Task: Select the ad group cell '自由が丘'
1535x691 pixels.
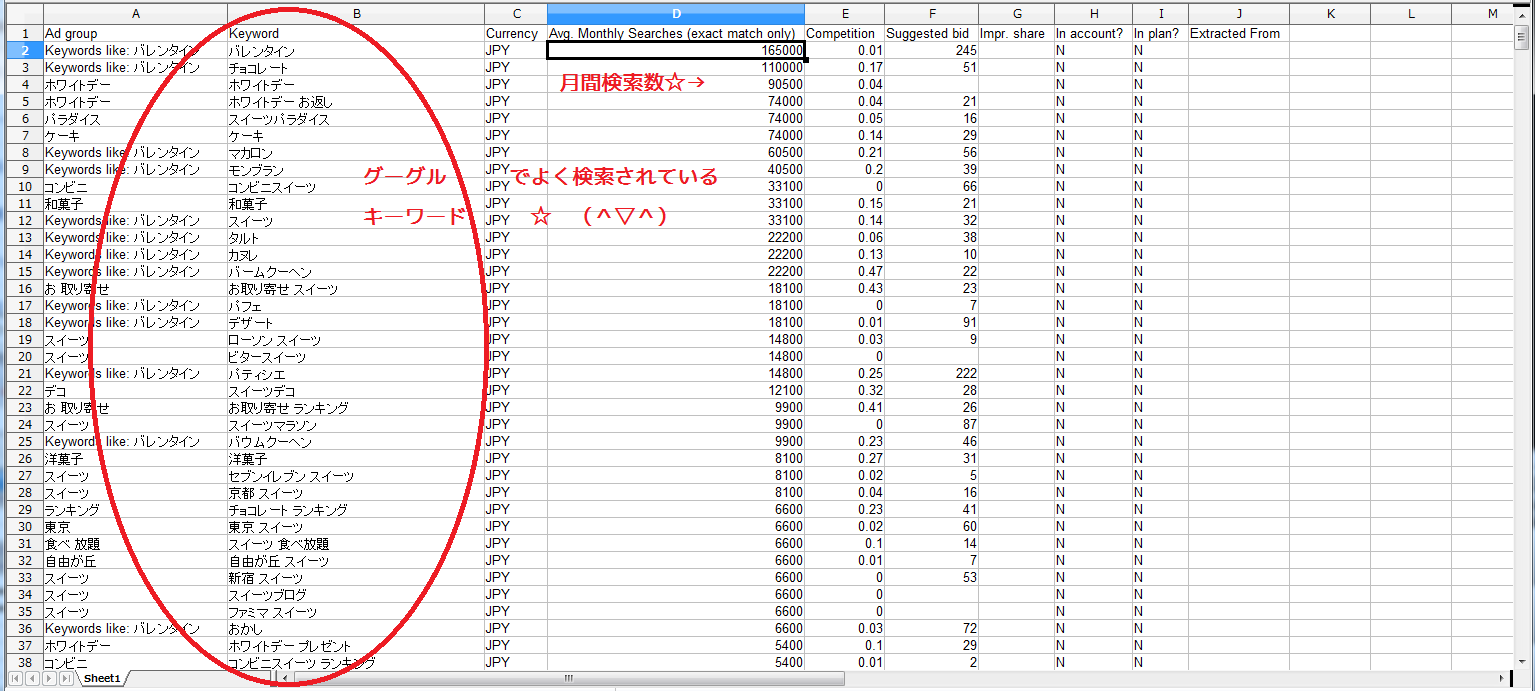Action: [x=135, y=560]
